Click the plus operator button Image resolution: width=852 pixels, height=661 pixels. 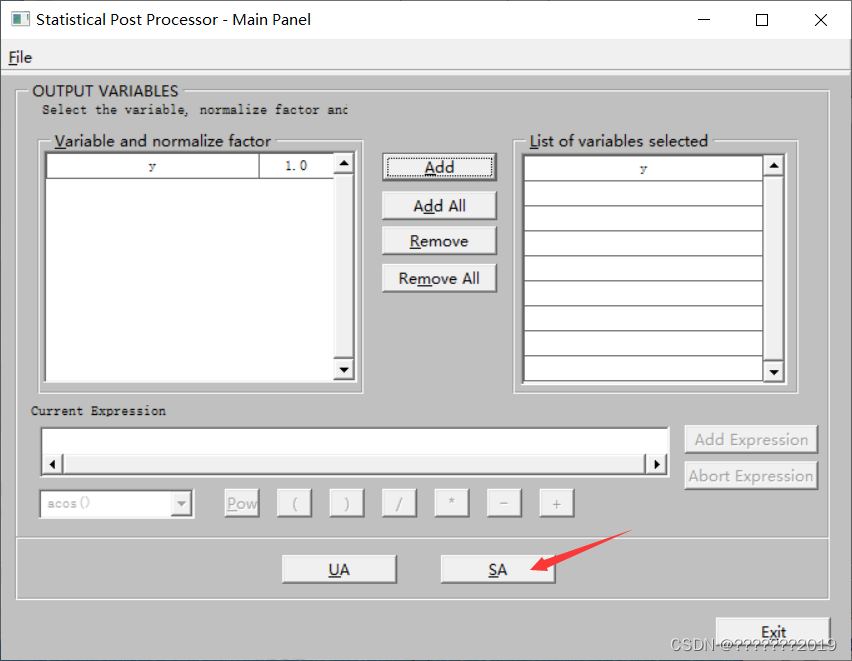556,503
